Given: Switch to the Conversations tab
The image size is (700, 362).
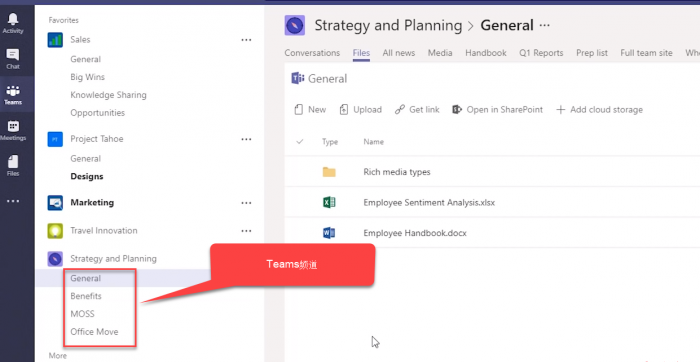Looking at the screenshot, I should click(x=312, y=53).
